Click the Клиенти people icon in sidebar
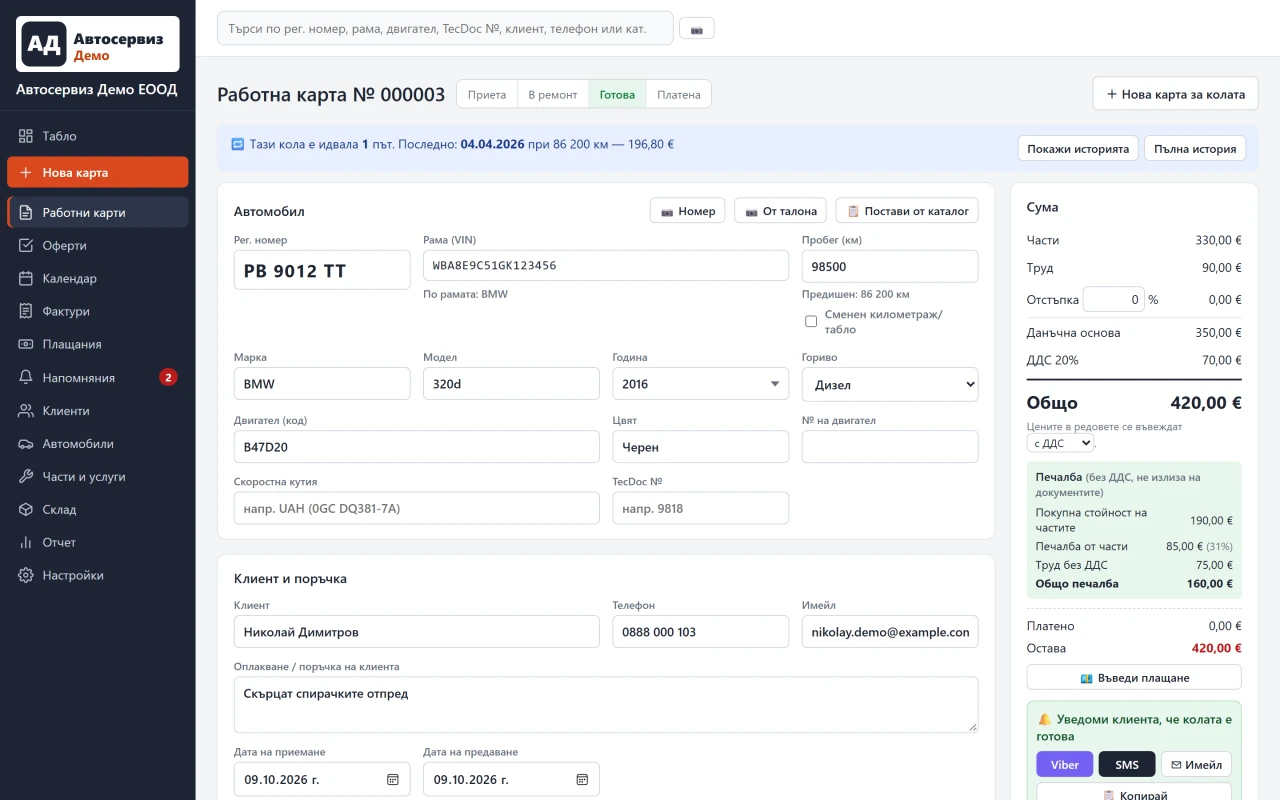Image resolution: width=1280 pixels, height=800 pixels. [x=26, y=411]
